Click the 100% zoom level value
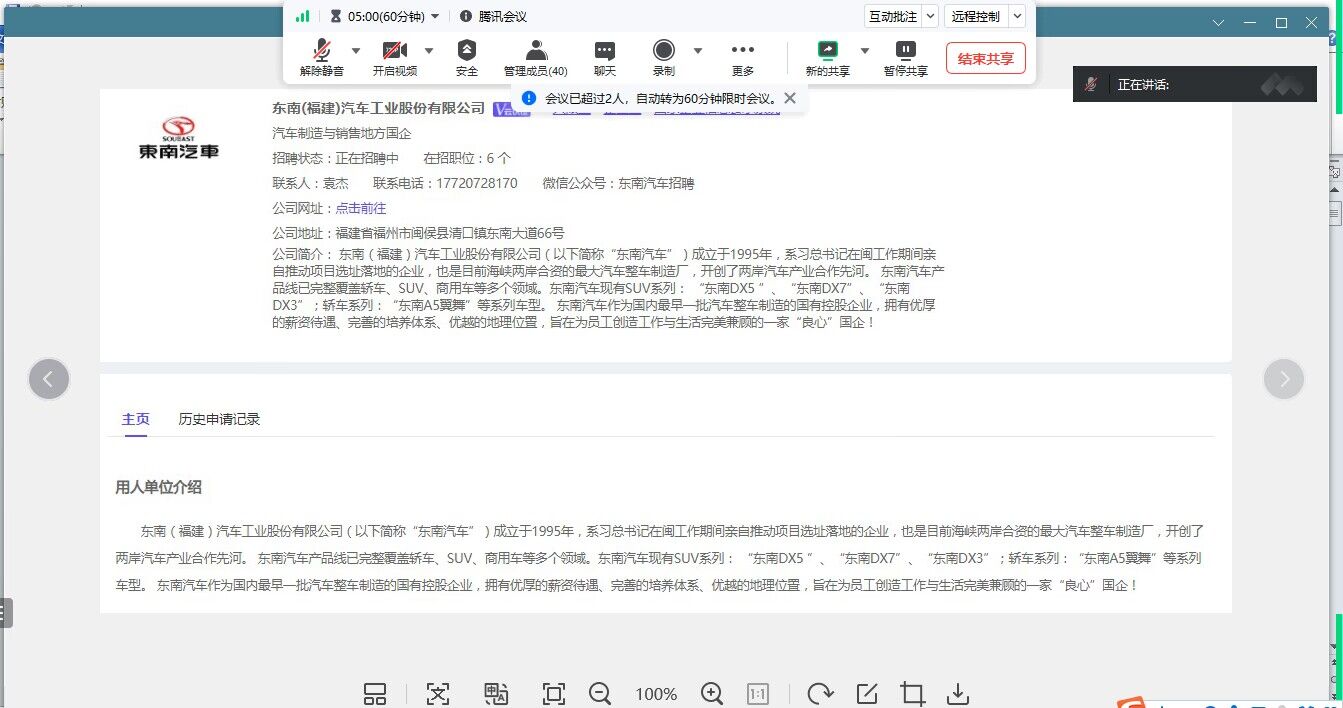This screenshot has height=708, width=1343. point(656,694)
